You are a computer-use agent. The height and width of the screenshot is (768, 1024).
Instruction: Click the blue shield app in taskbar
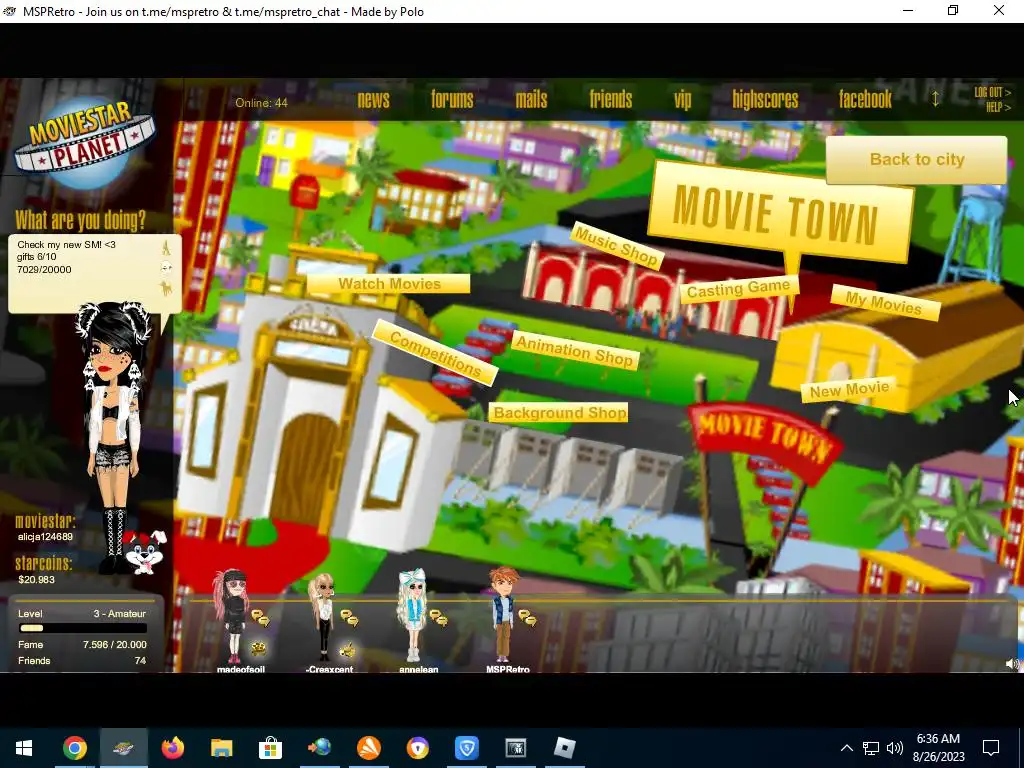466,748
